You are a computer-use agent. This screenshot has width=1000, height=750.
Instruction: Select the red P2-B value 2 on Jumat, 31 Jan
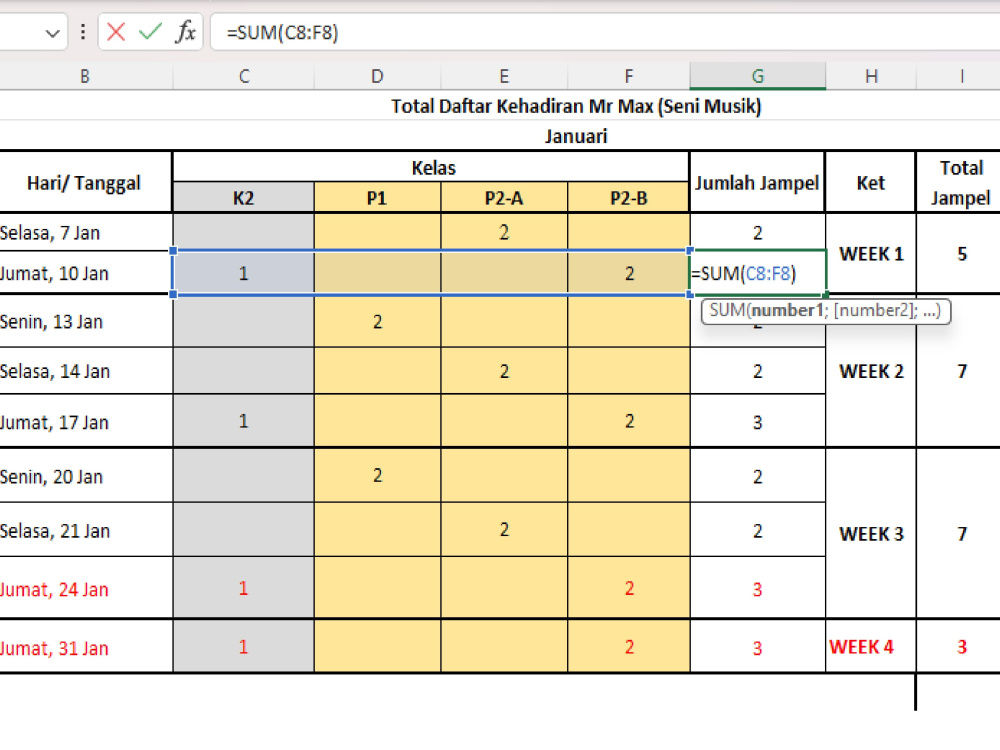(x=629, y=647)
